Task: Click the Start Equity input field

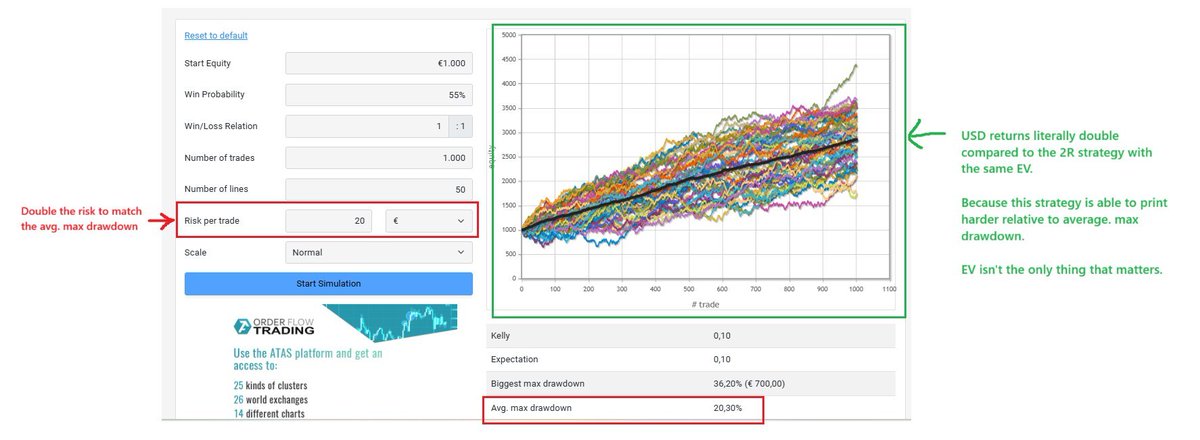Action: pyautogui.click(x=379, y=63)
